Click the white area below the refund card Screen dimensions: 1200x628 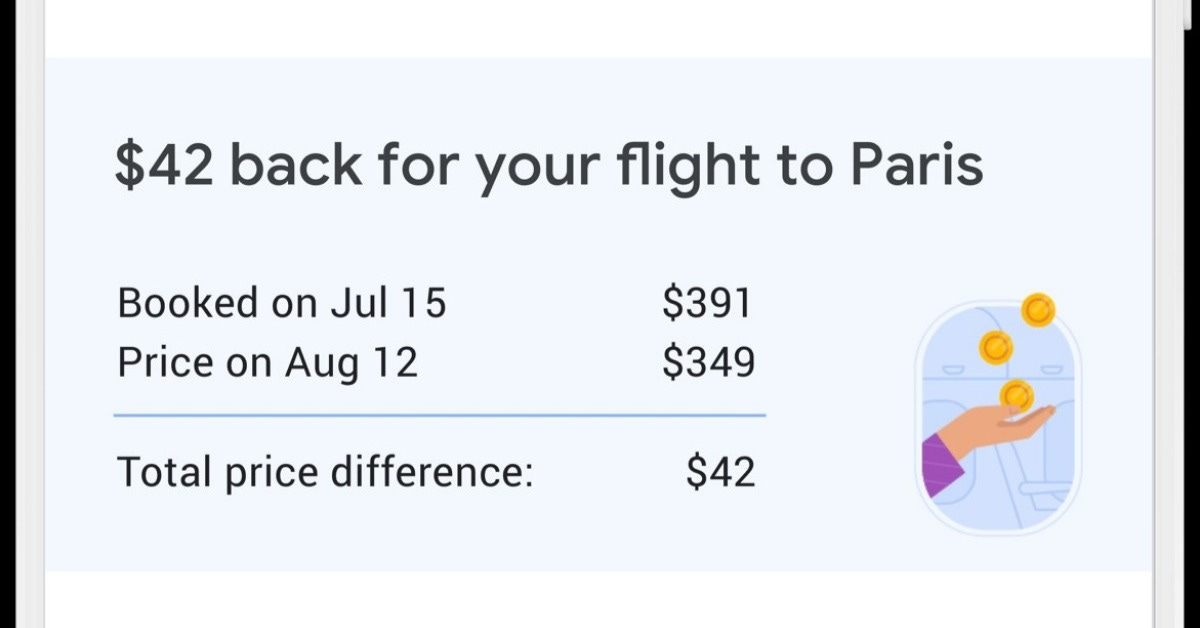point(600,599)
